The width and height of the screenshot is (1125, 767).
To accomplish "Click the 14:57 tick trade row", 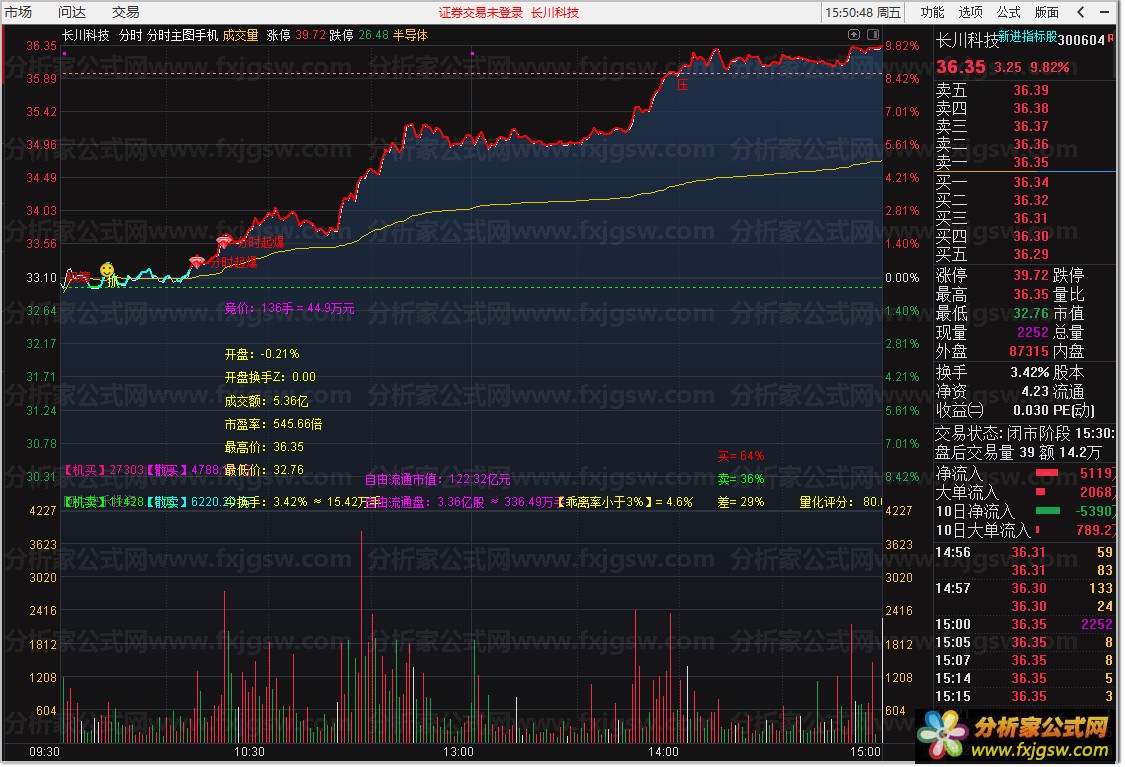I will [x=1025, y=588].
